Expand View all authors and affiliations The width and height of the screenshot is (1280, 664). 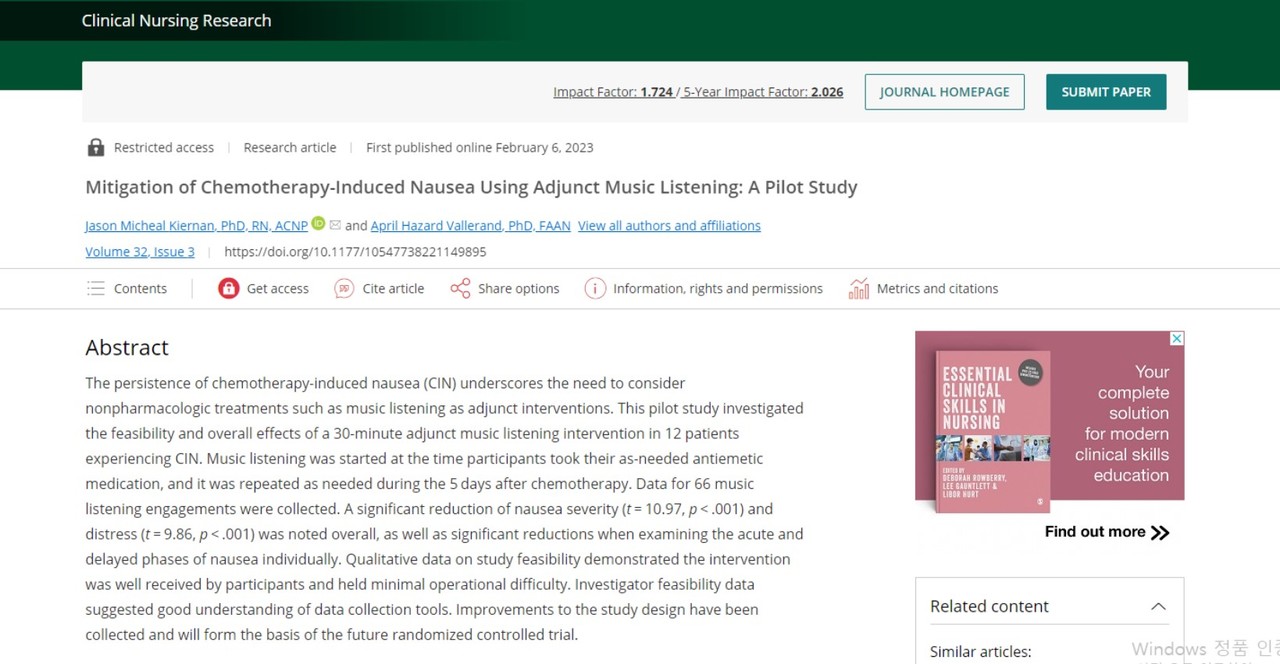coord(669,226)
